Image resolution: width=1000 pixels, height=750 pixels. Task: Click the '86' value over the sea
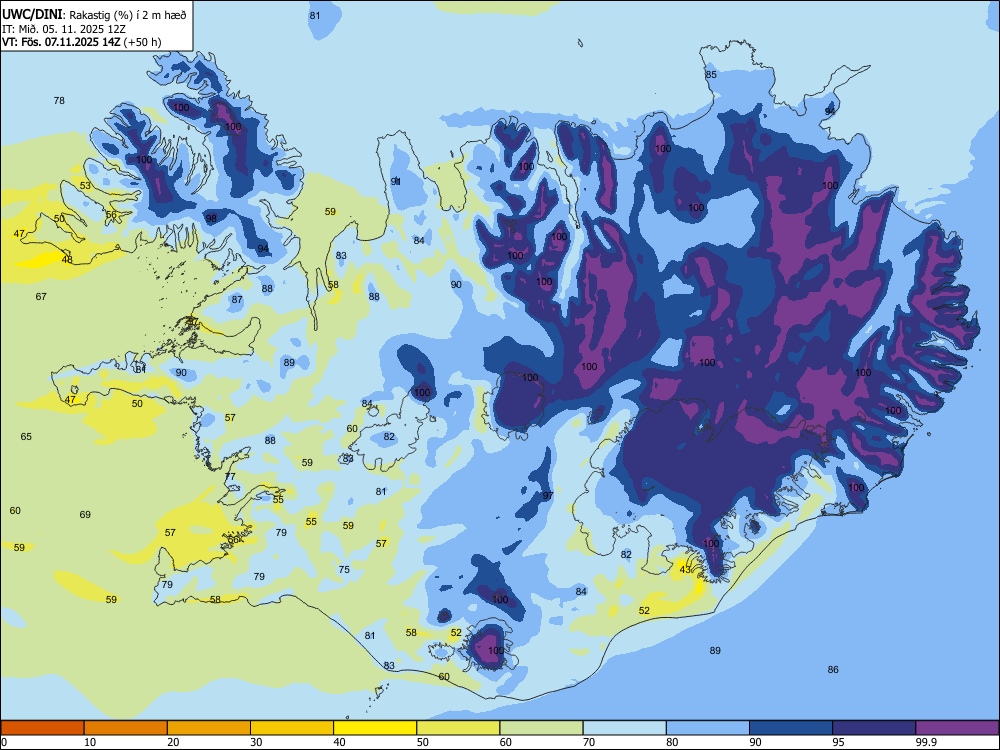[x=833, y=669]
